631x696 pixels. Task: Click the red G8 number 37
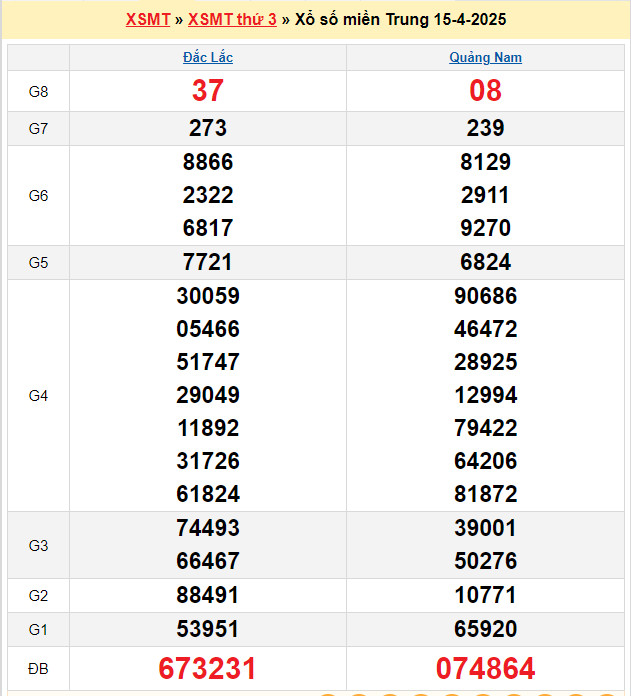point(208,91)
